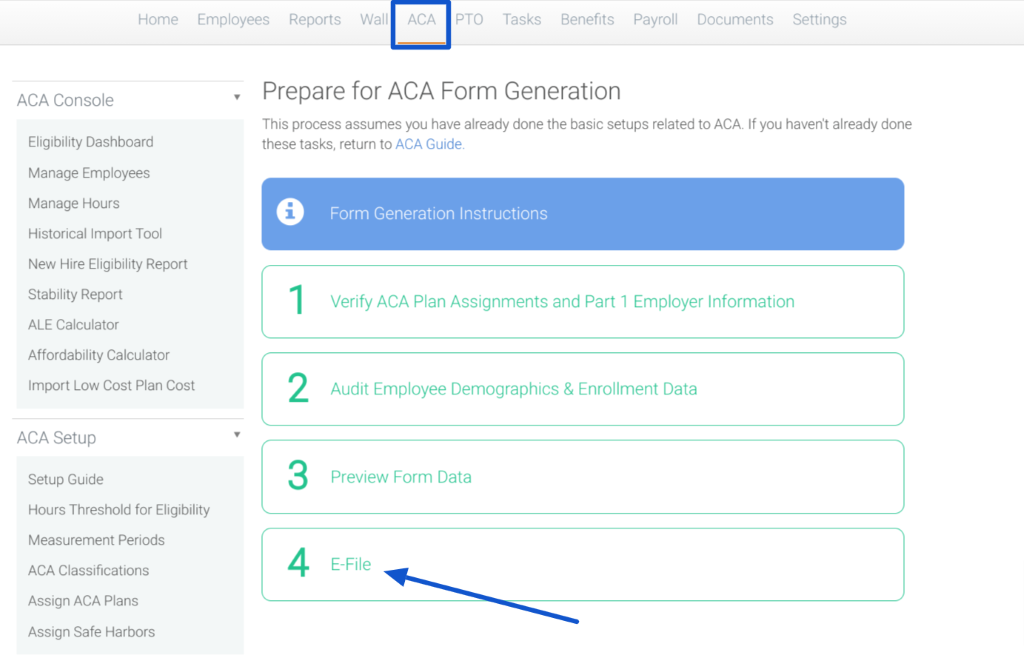Open Setup Guide under ACA Setup
Screen dimensions: 1024x661
(65, 479)
